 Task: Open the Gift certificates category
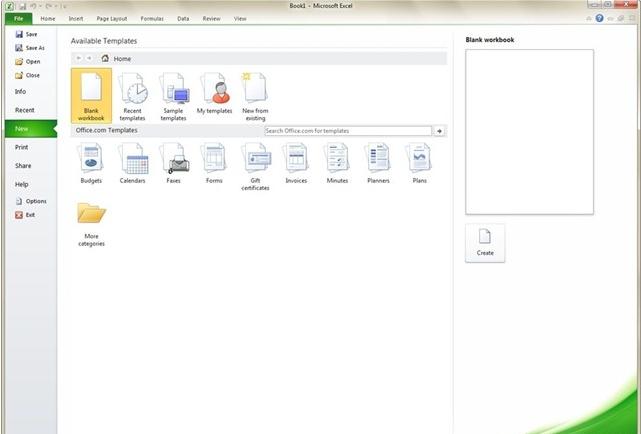[x=255, y=166]
